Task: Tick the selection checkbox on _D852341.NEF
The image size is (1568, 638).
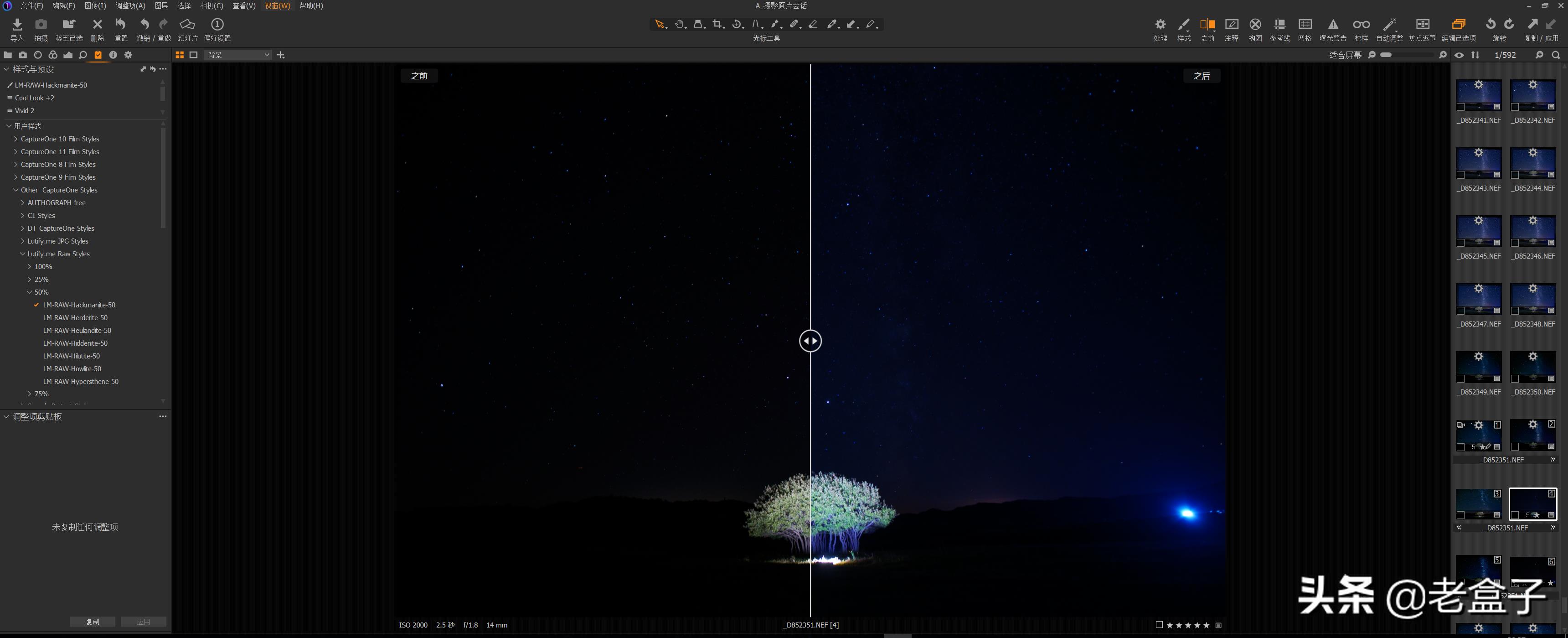Action: point(1460,107)
